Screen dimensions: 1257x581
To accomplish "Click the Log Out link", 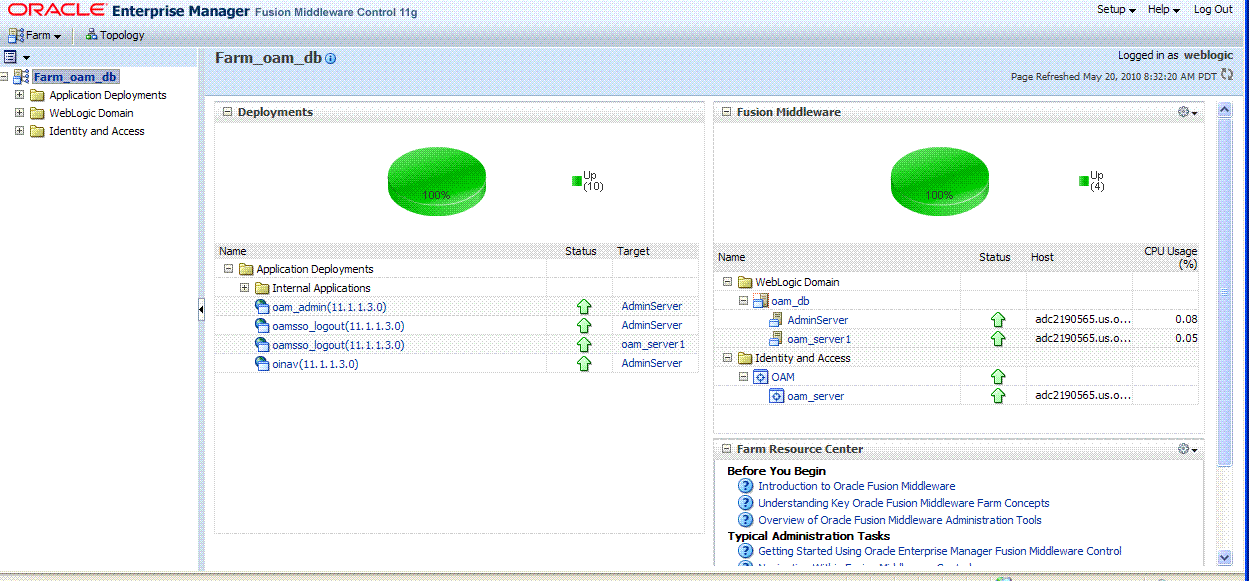I will (x=1212, y=9).
